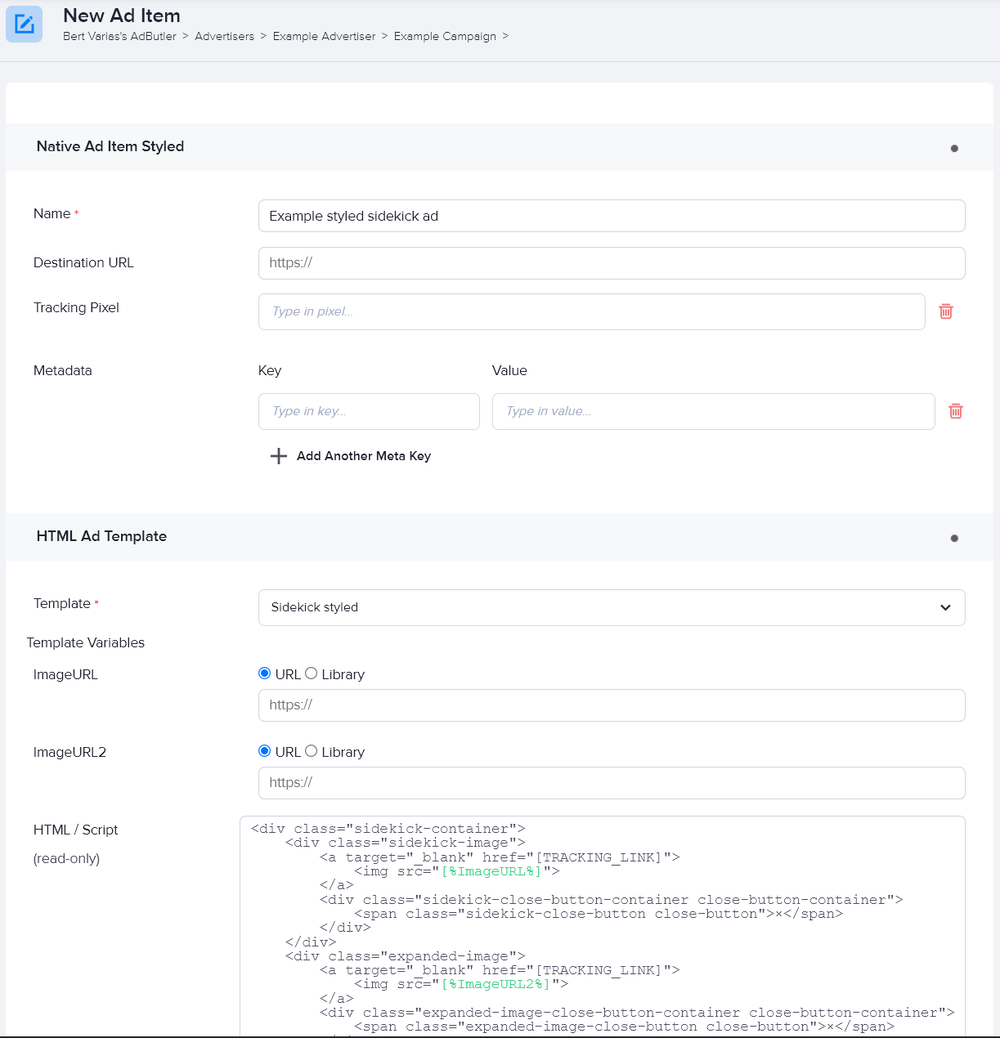Click the [%ImageURL%] variable in code
Screen dimensions: 1000x1038
pyautogui.click(x=492, y=871)
